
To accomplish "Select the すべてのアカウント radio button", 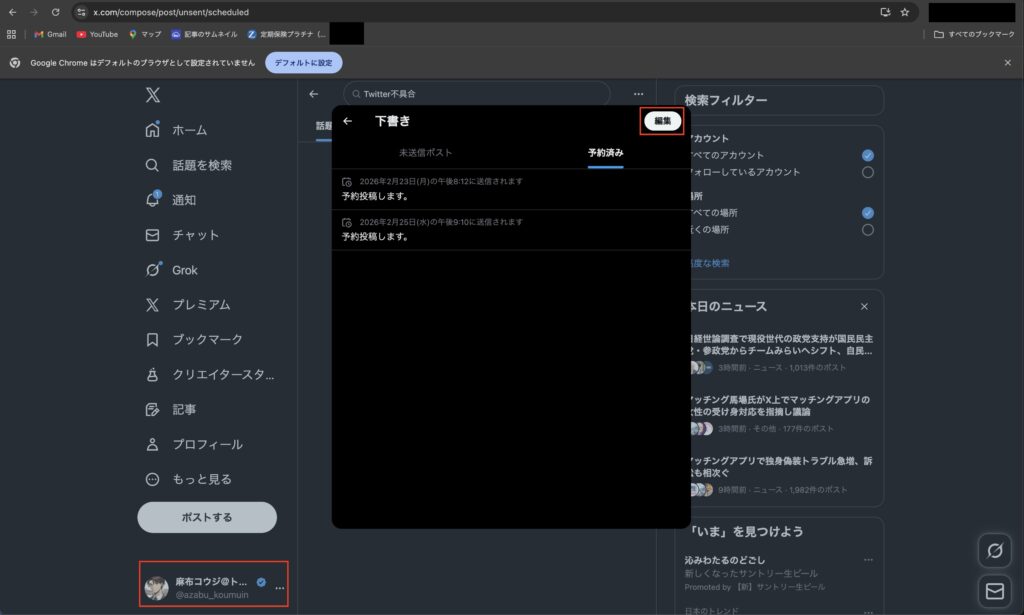I will [x=867, y=155].
